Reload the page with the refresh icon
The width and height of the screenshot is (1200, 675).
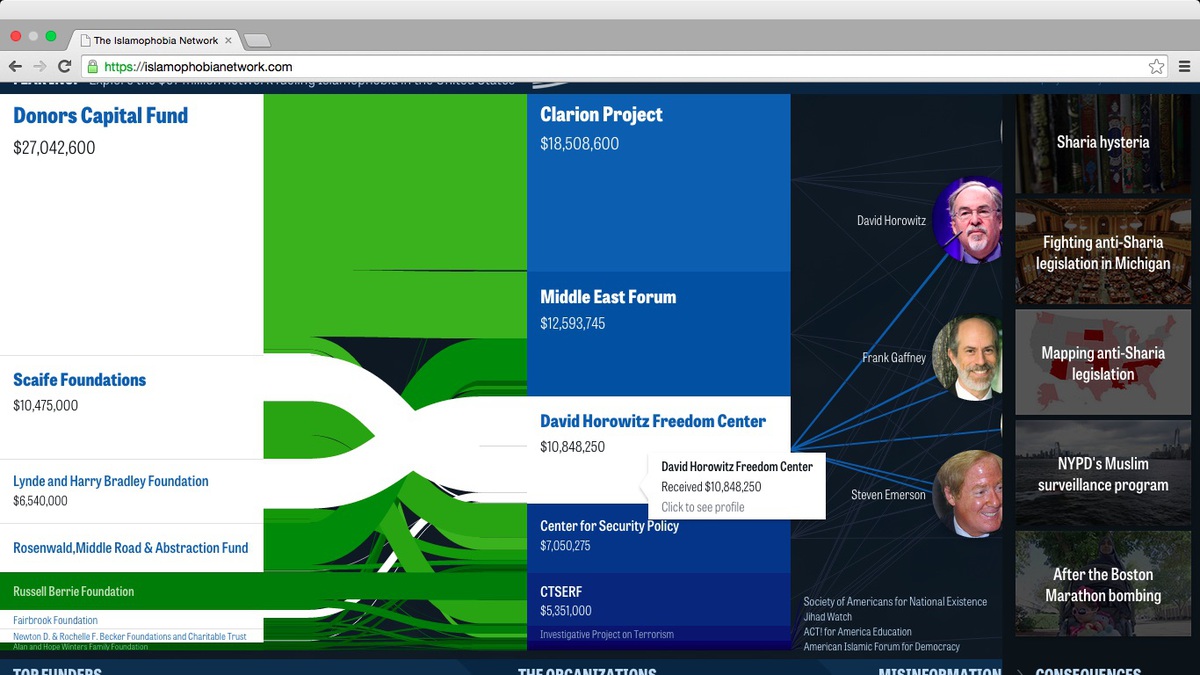tap(65, 66)
